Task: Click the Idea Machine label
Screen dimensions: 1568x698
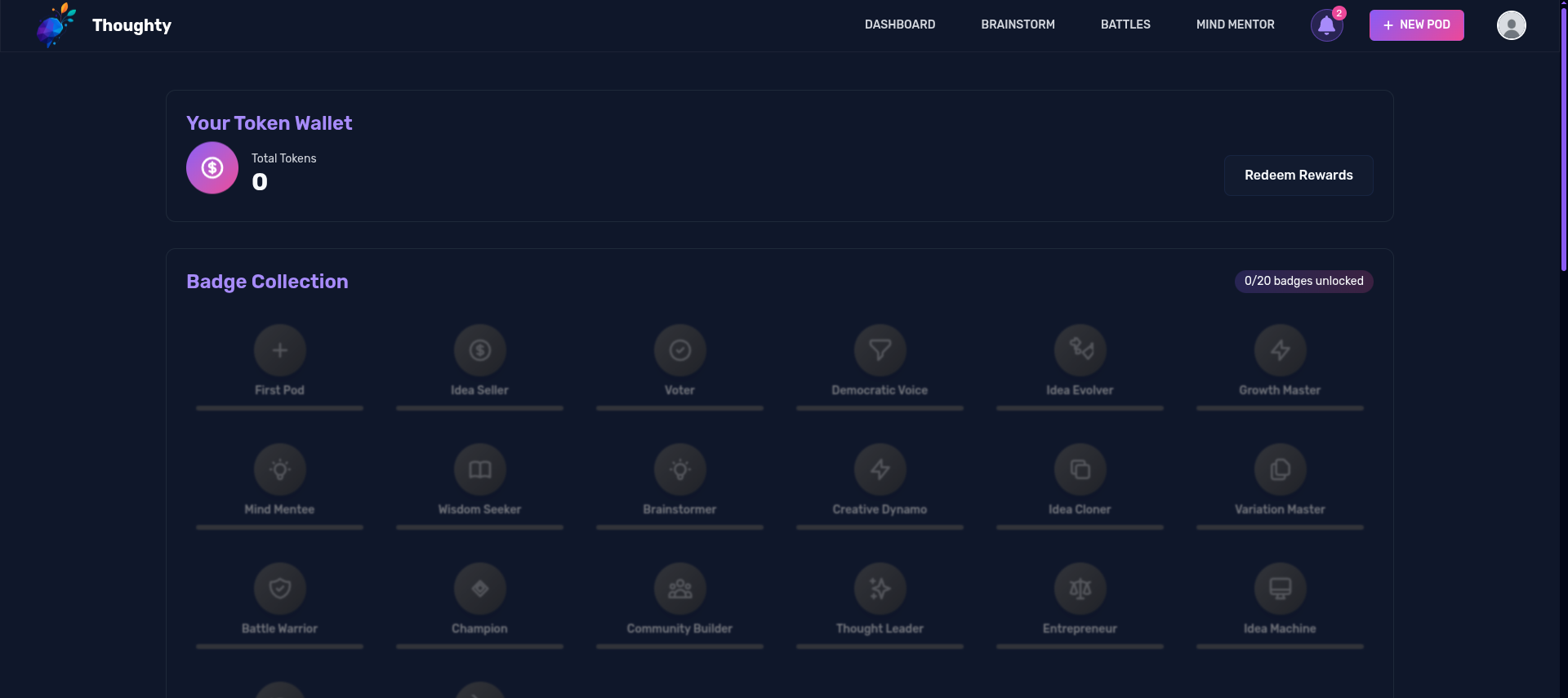Action: tap(1280, 629)
